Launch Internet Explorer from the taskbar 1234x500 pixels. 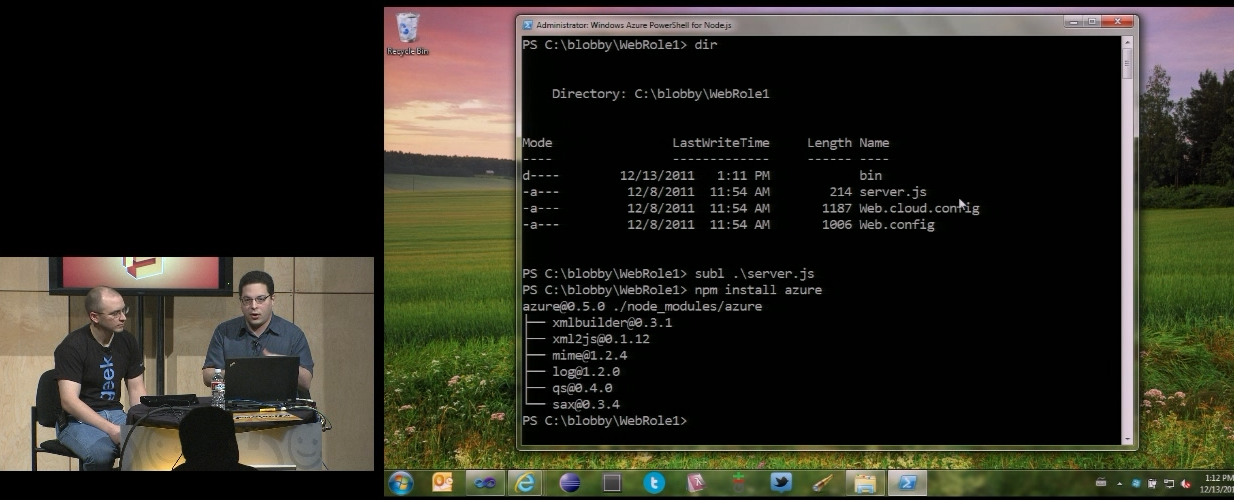[525, 483]
